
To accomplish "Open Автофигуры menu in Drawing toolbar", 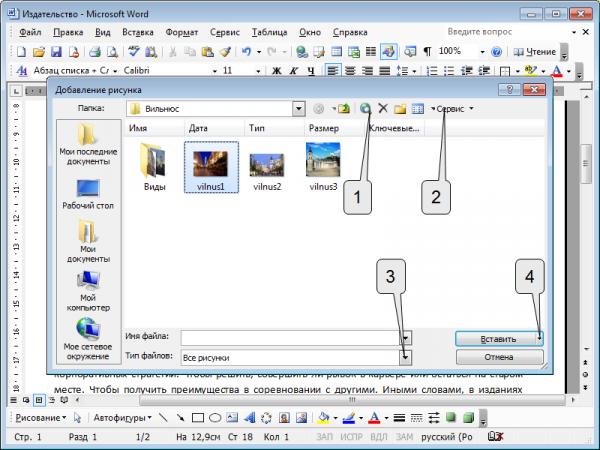I will click(x=122, y=418).
